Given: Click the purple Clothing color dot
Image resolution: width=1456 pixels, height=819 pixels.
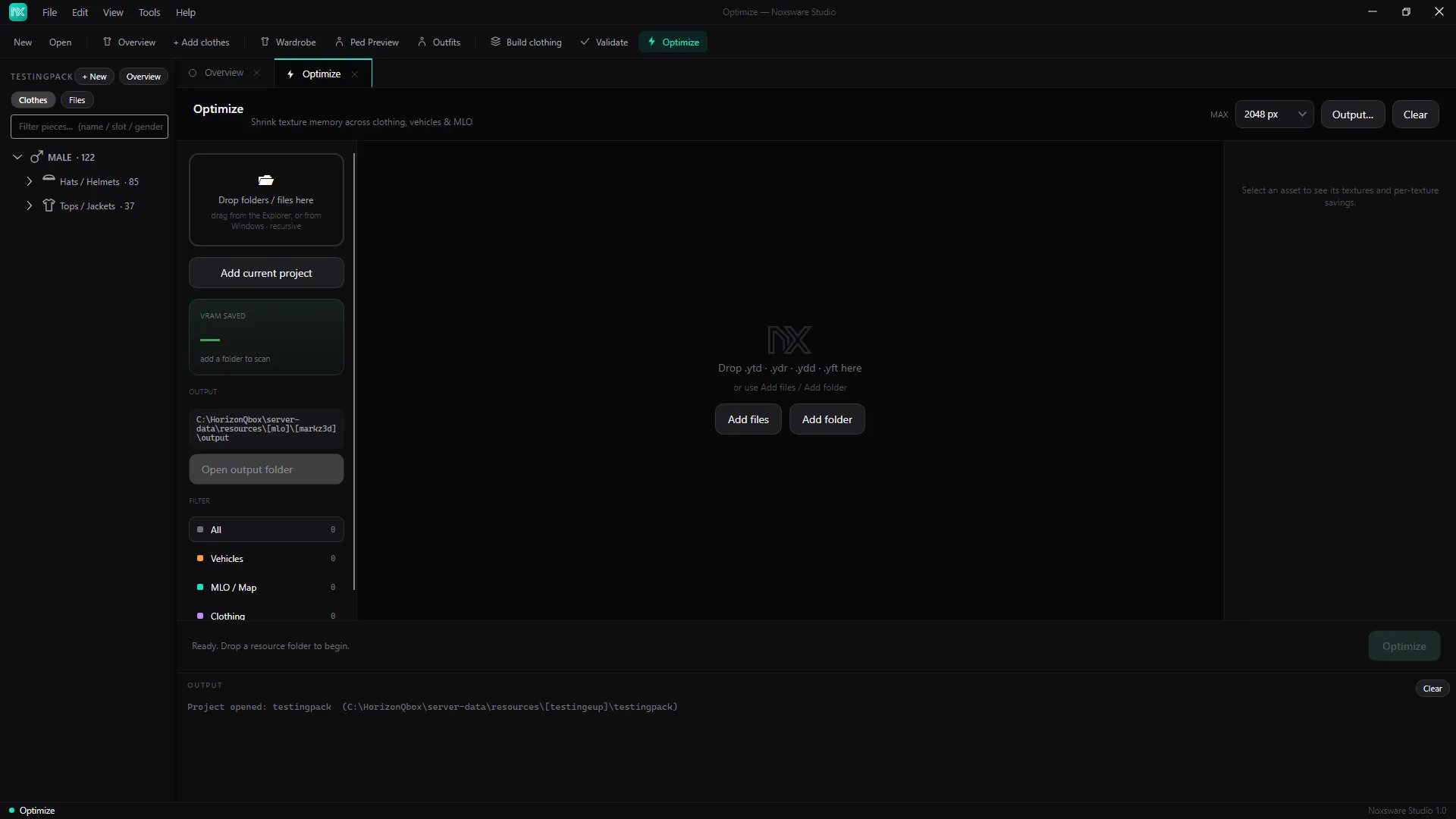Looking at the screenshot, I should pyautogui.click(x=200, y=616).
